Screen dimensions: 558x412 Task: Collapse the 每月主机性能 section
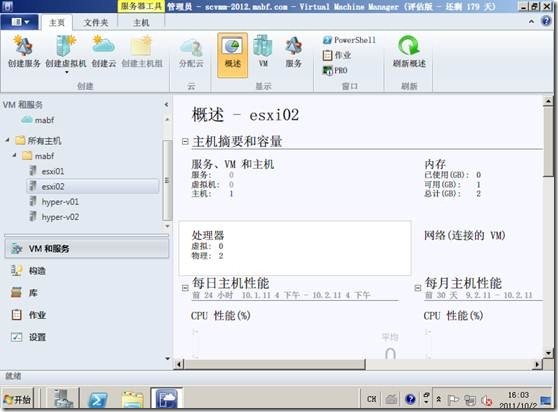tap(418, 288)
